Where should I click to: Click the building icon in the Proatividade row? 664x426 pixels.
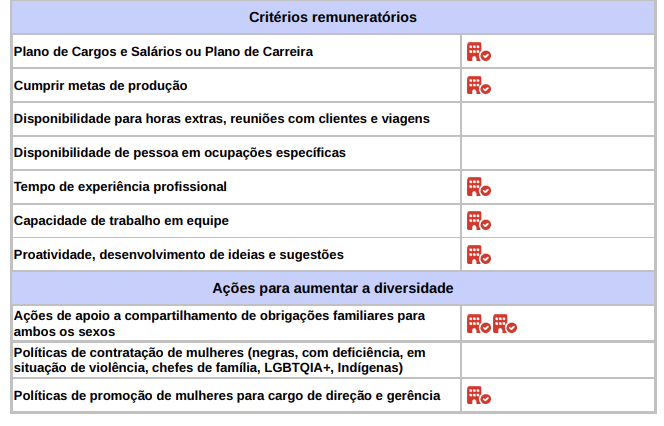[478, 255]
